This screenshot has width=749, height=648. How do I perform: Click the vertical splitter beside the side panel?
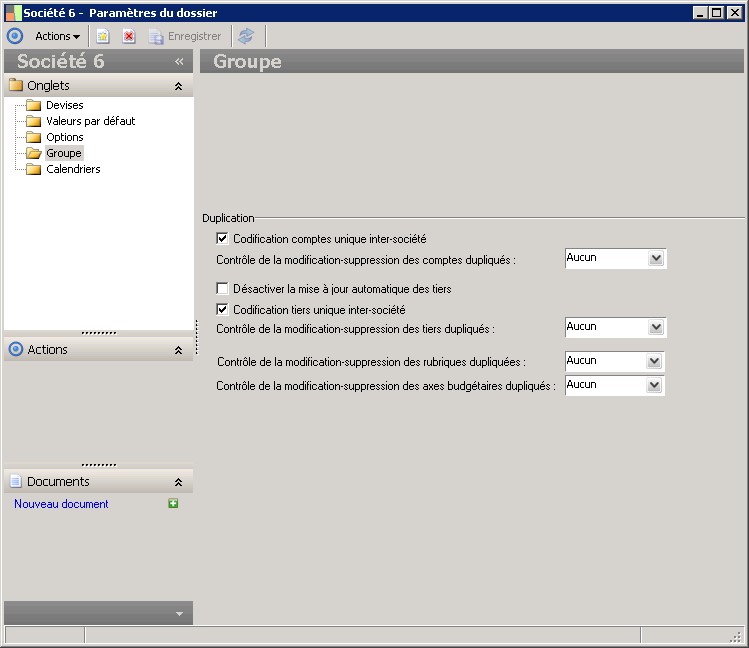coord(196,337)
